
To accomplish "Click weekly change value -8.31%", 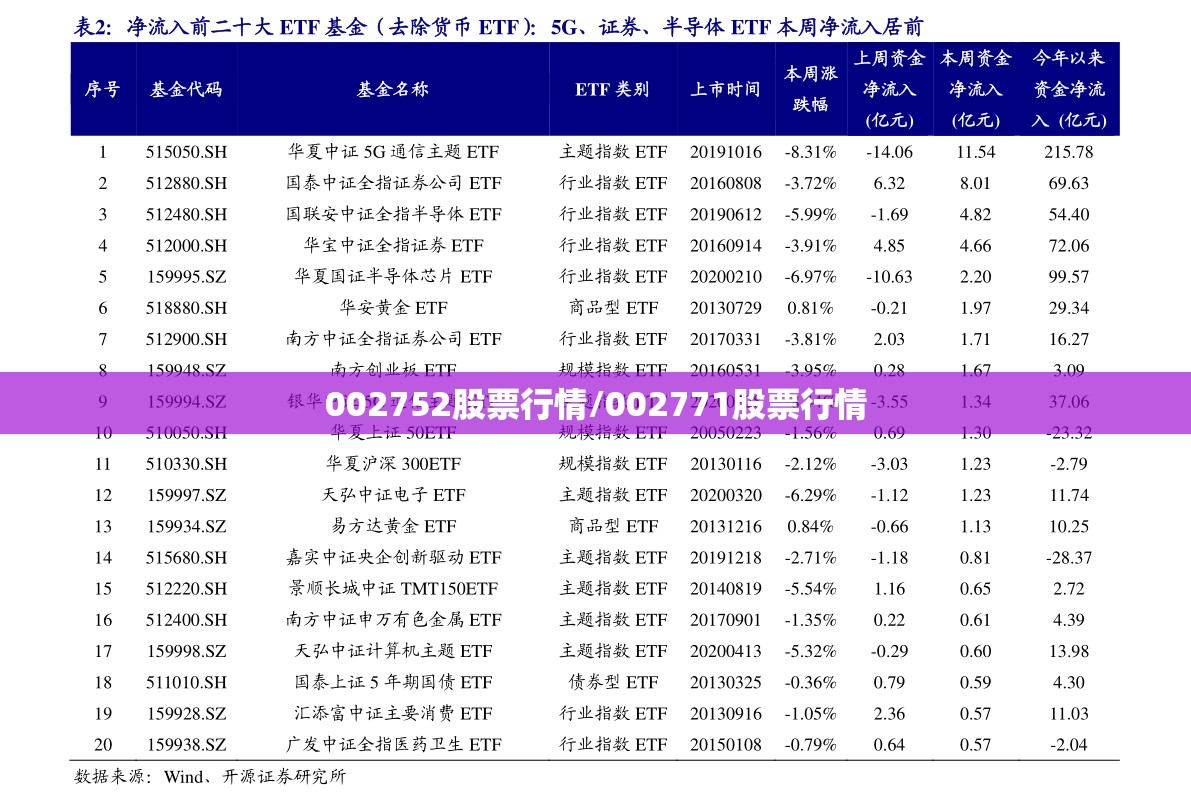I will (810, 152).
